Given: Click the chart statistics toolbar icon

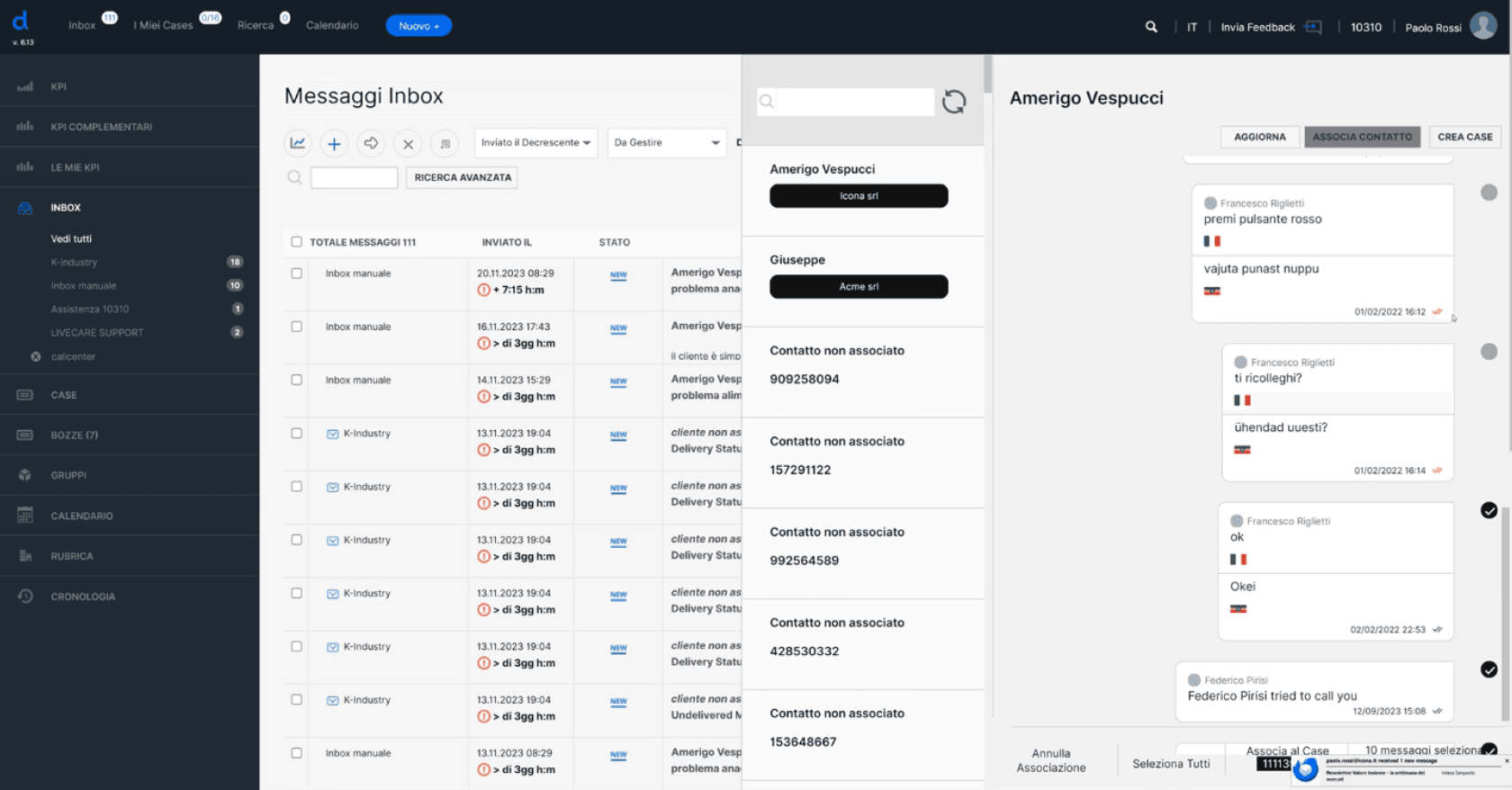Looking at the screenshot, I should click(298, 143).
